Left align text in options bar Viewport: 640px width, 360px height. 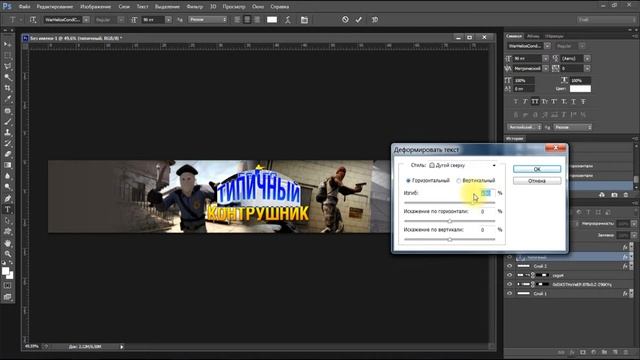click(x=237, y=20)
